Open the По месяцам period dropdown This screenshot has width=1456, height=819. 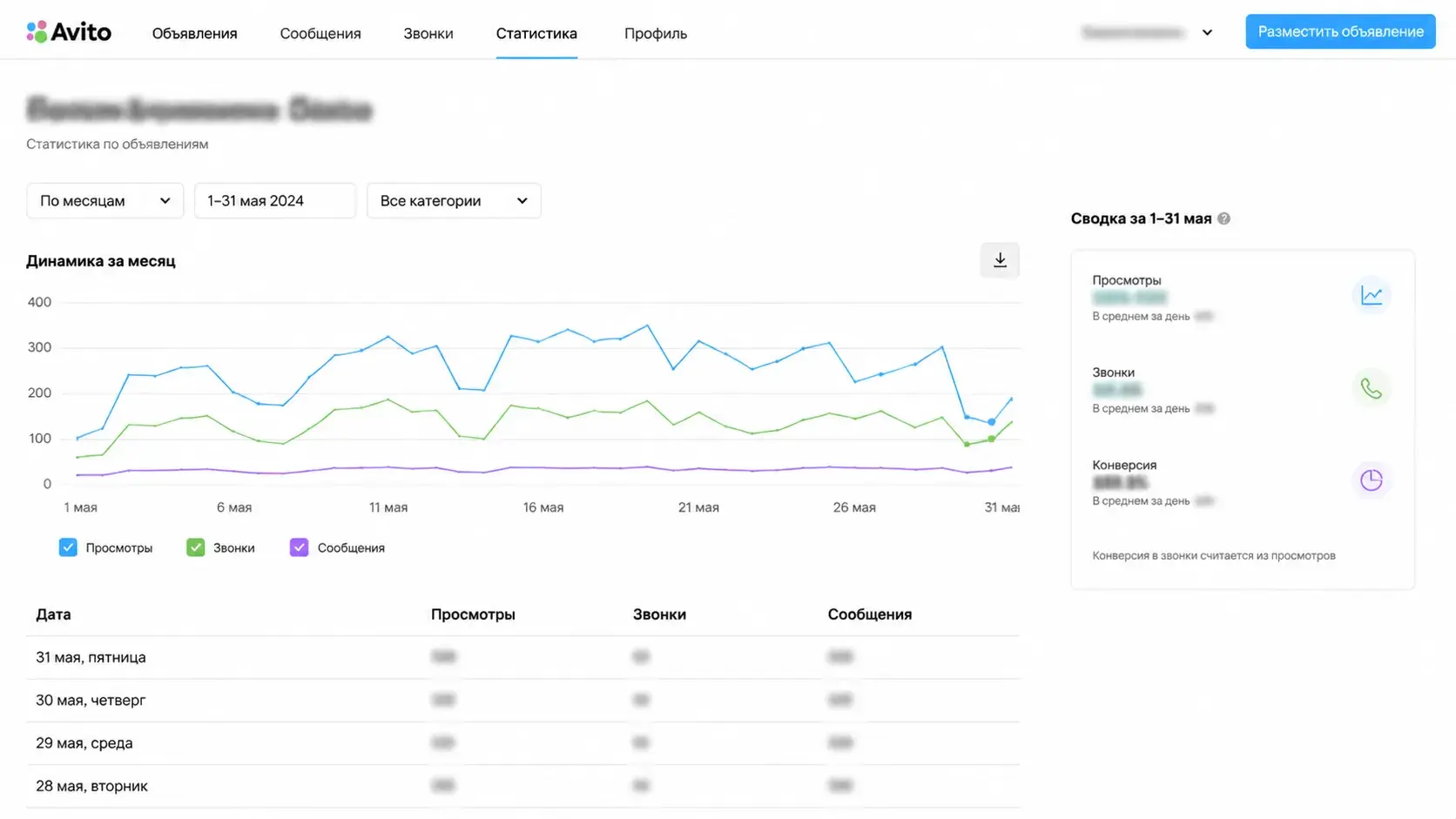coord(104,201)
